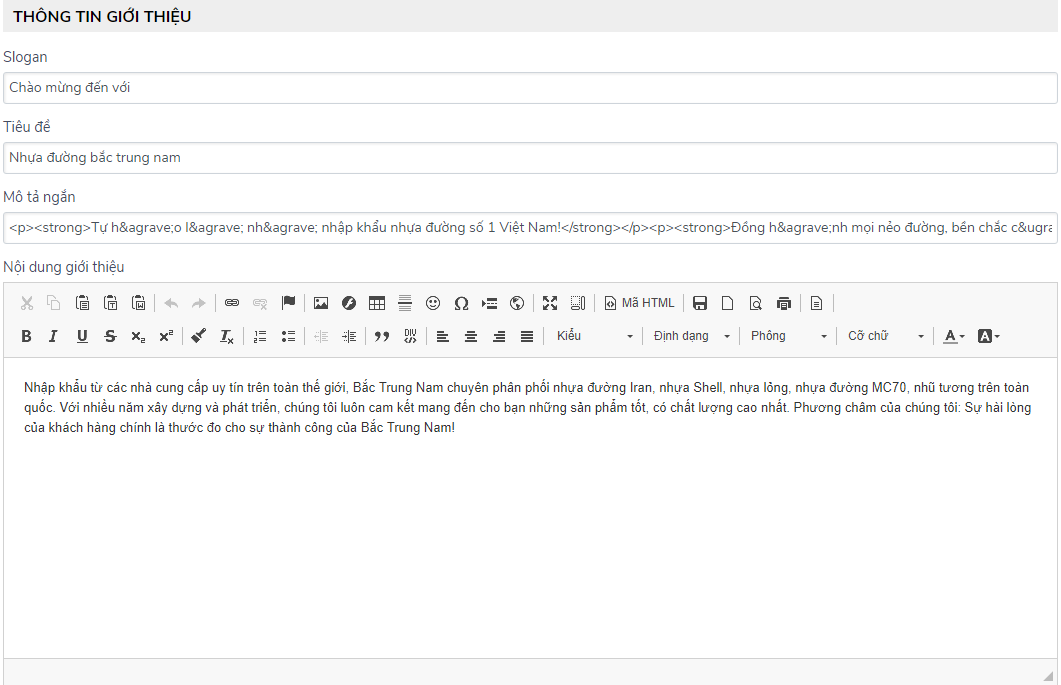Click the Mã HTML source button
This screenshot has height=685, width=1061.
click(x=640, y=303)
